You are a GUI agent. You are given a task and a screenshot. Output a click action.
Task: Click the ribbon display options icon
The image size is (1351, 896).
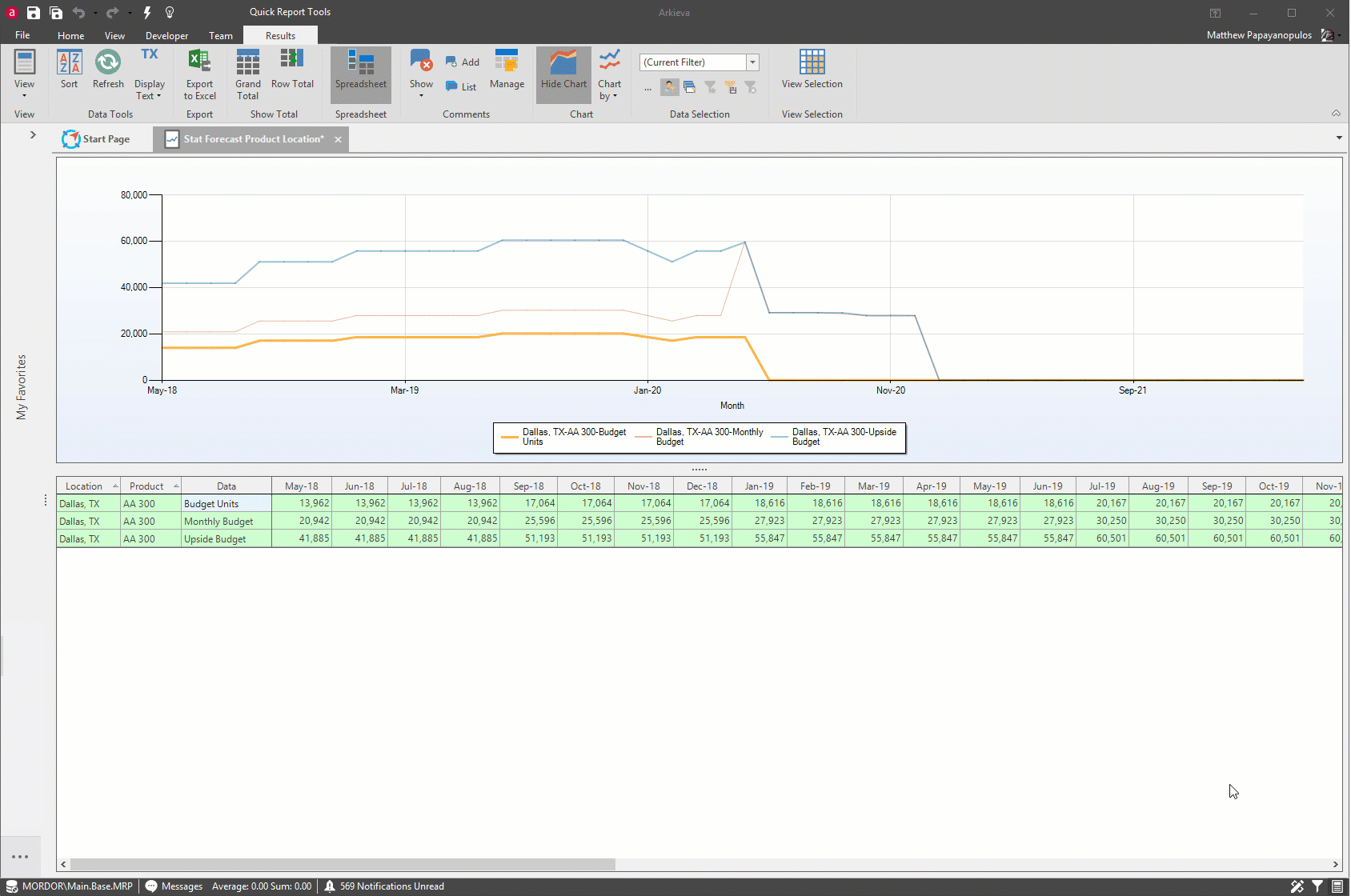1215,13
